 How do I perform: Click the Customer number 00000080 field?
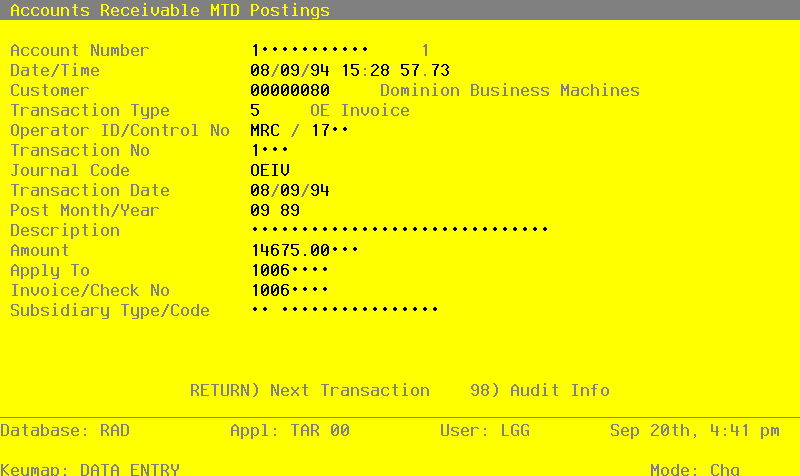pyautogui.click(x=290, y=90)
